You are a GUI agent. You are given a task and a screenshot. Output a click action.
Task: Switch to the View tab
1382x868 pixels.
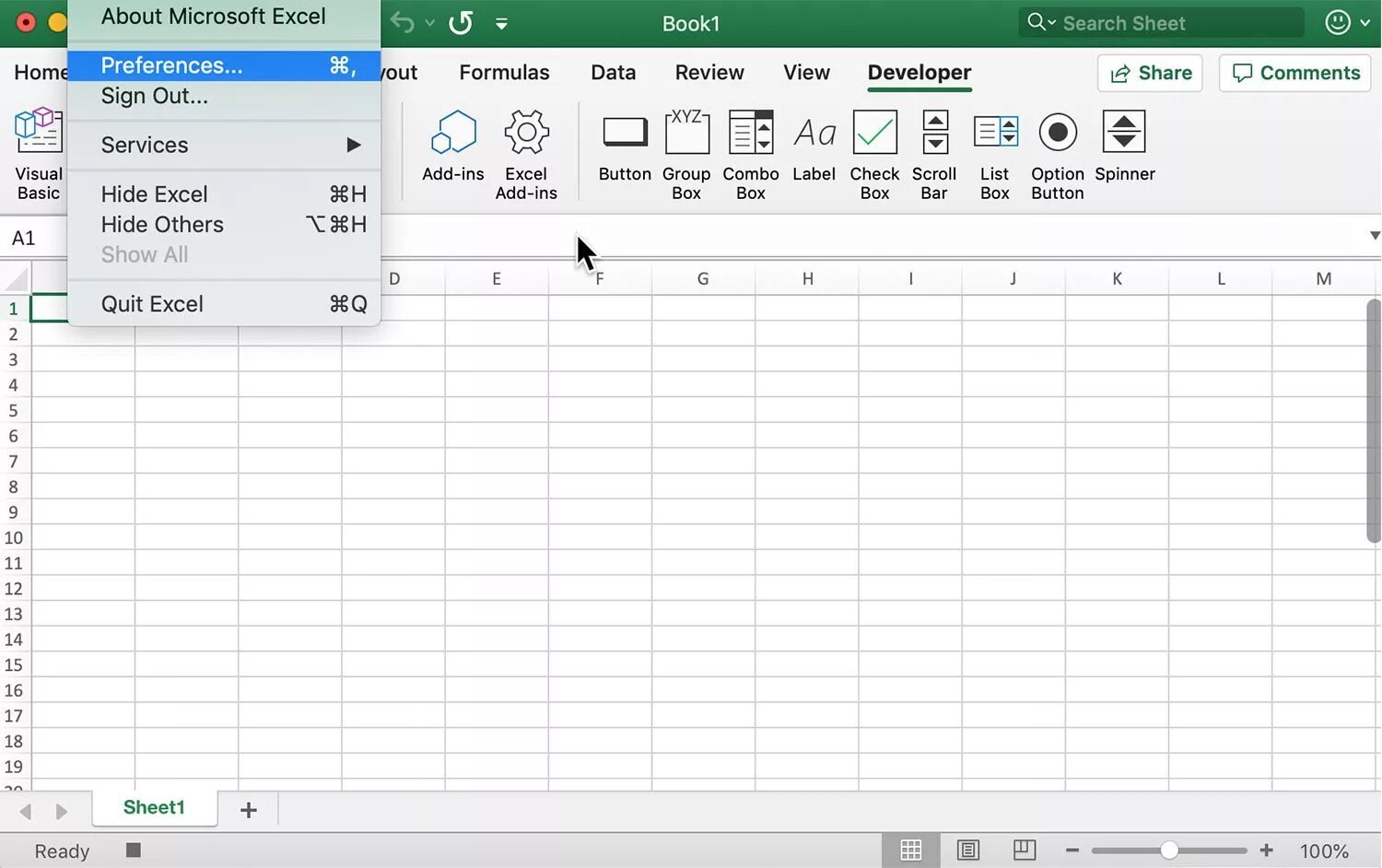[x=806, y=73]
